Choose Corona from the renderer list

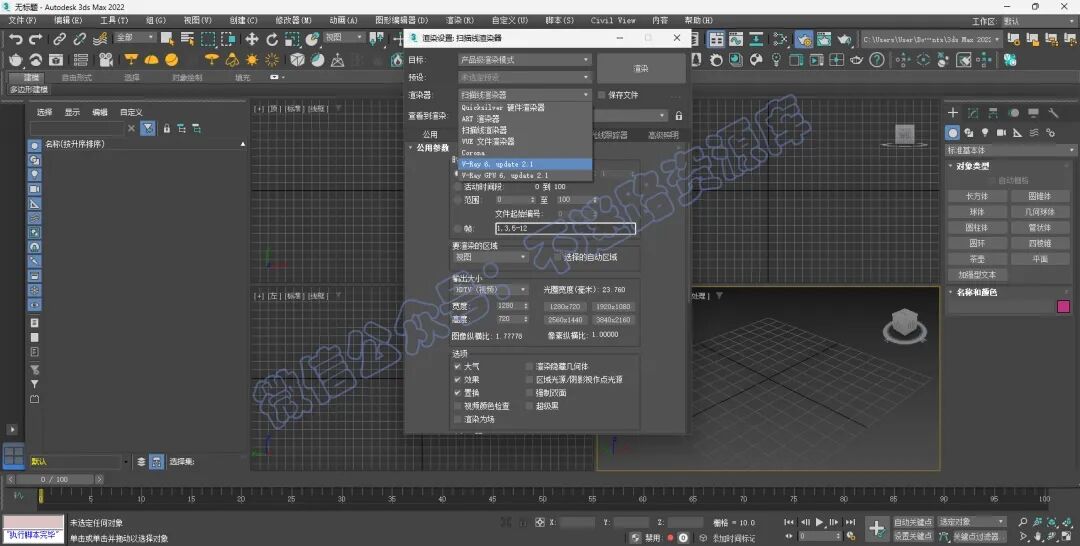[x=525, y=153]
